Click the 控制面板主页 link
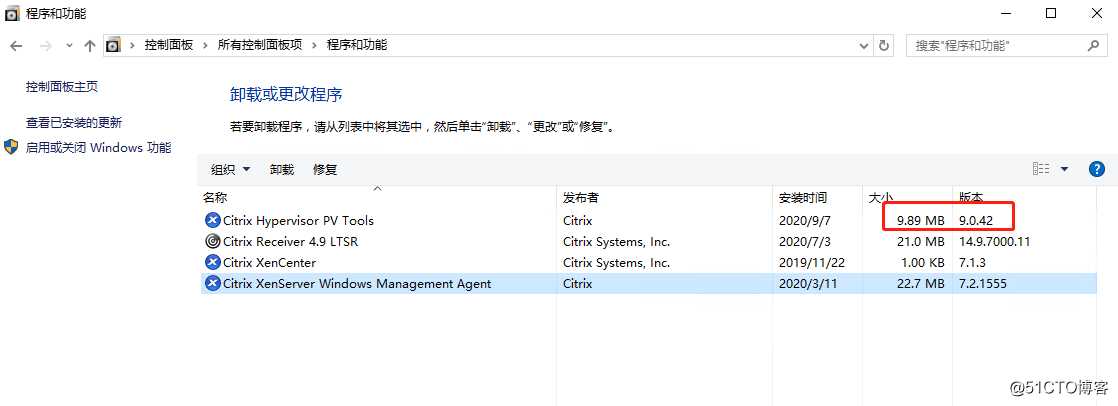This screenshot has height=406, width=1118. pos(62,86)
